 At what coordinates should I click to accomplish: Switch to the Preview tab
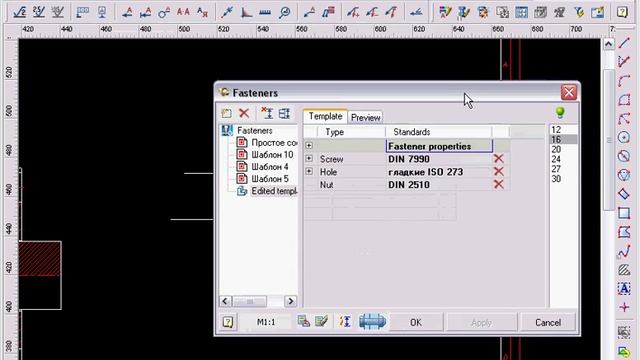coord(365,118)
